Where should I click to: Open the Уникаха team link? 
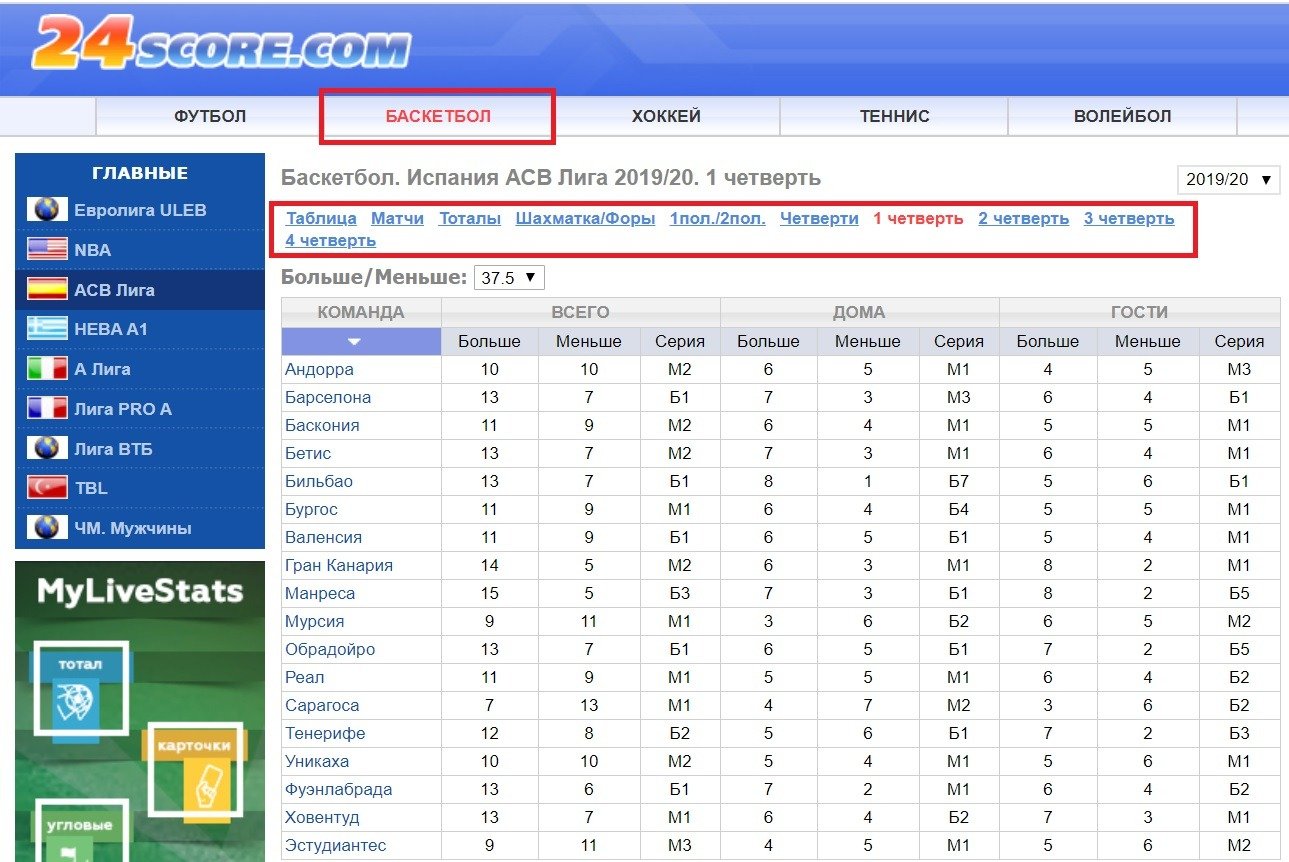[x=317, y=761]
